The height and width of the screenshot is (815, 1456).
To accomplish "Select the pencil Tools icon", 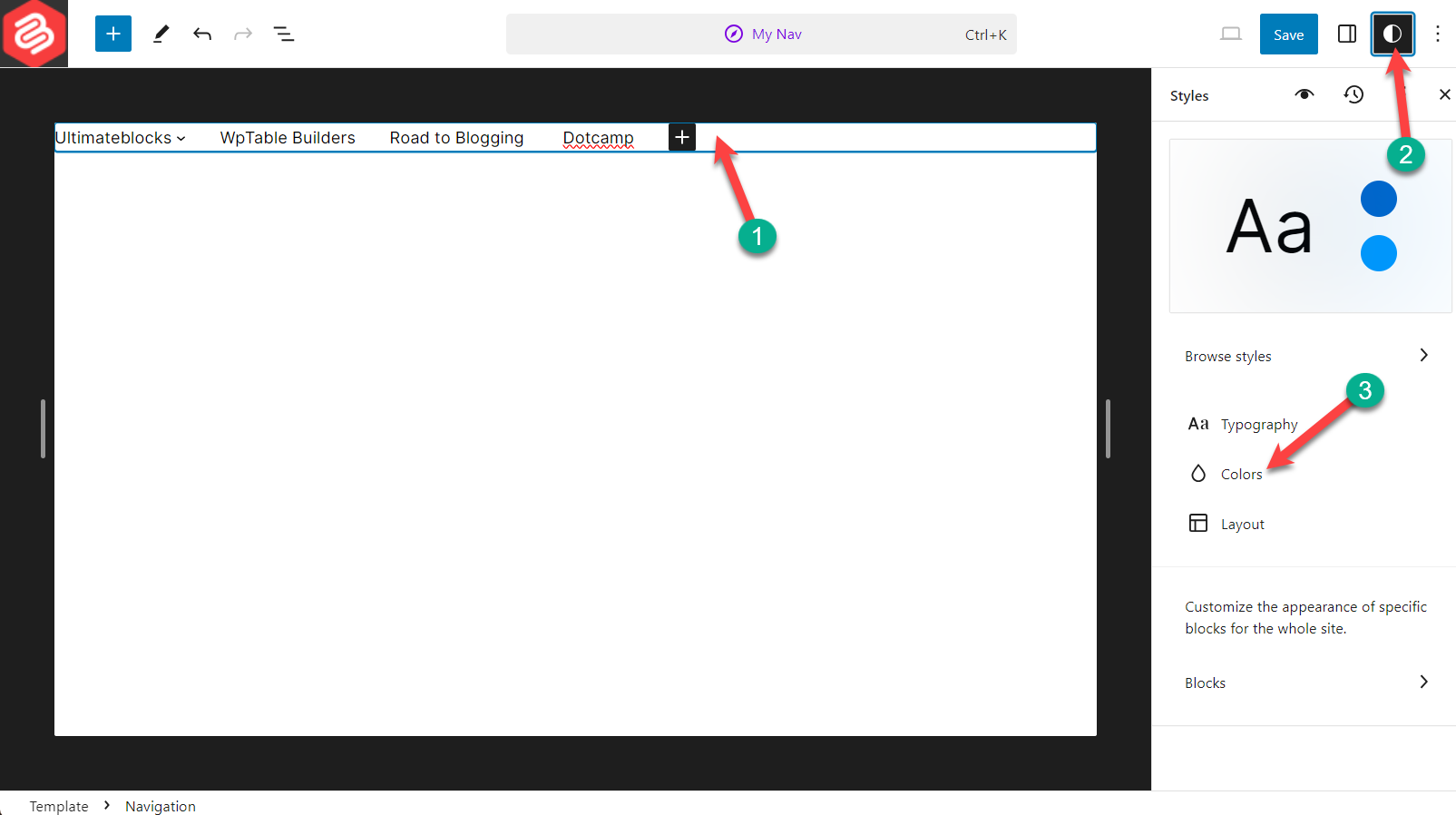I will pos(161,34).
